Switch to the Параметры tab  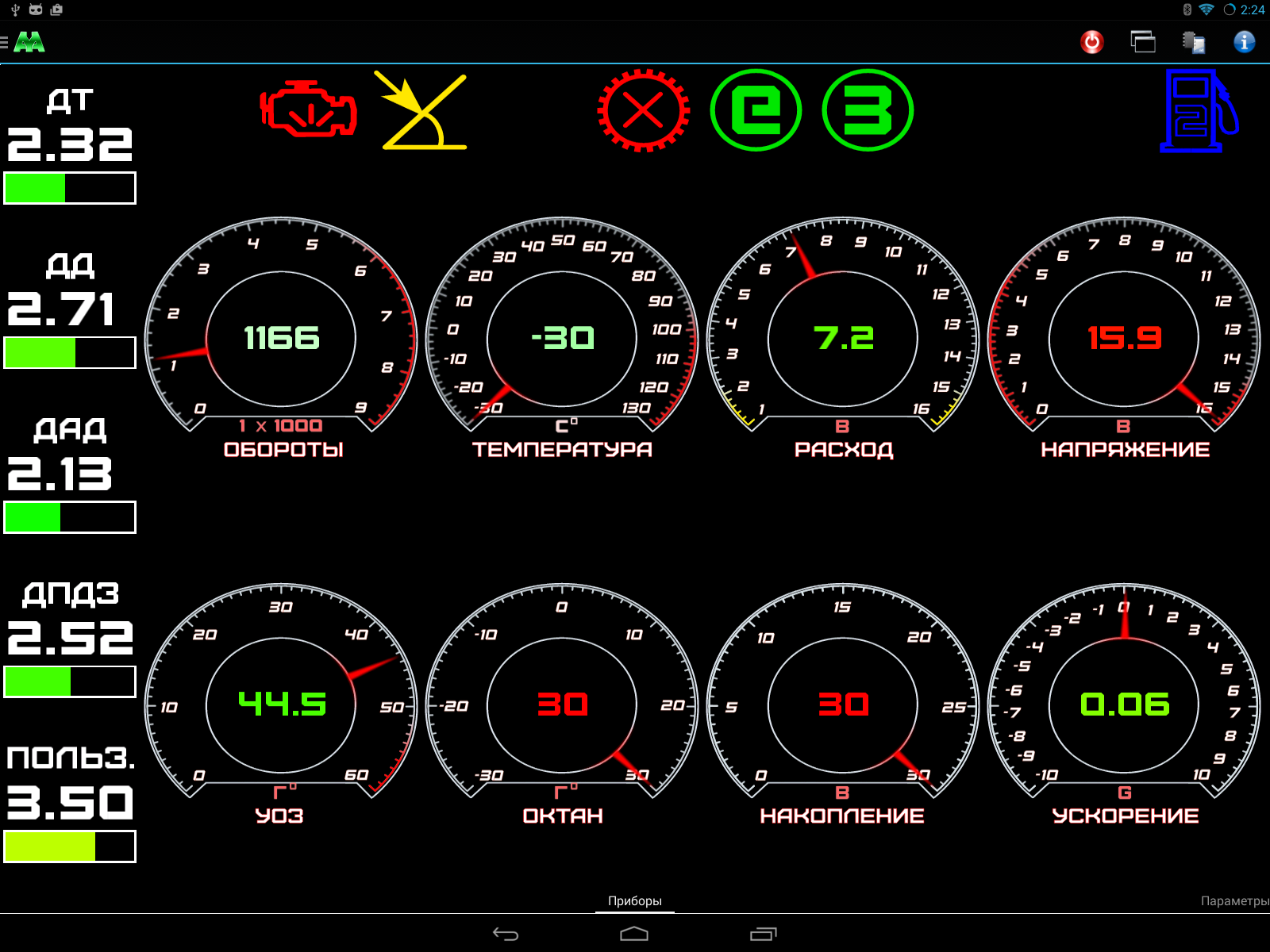(1234, 900)
